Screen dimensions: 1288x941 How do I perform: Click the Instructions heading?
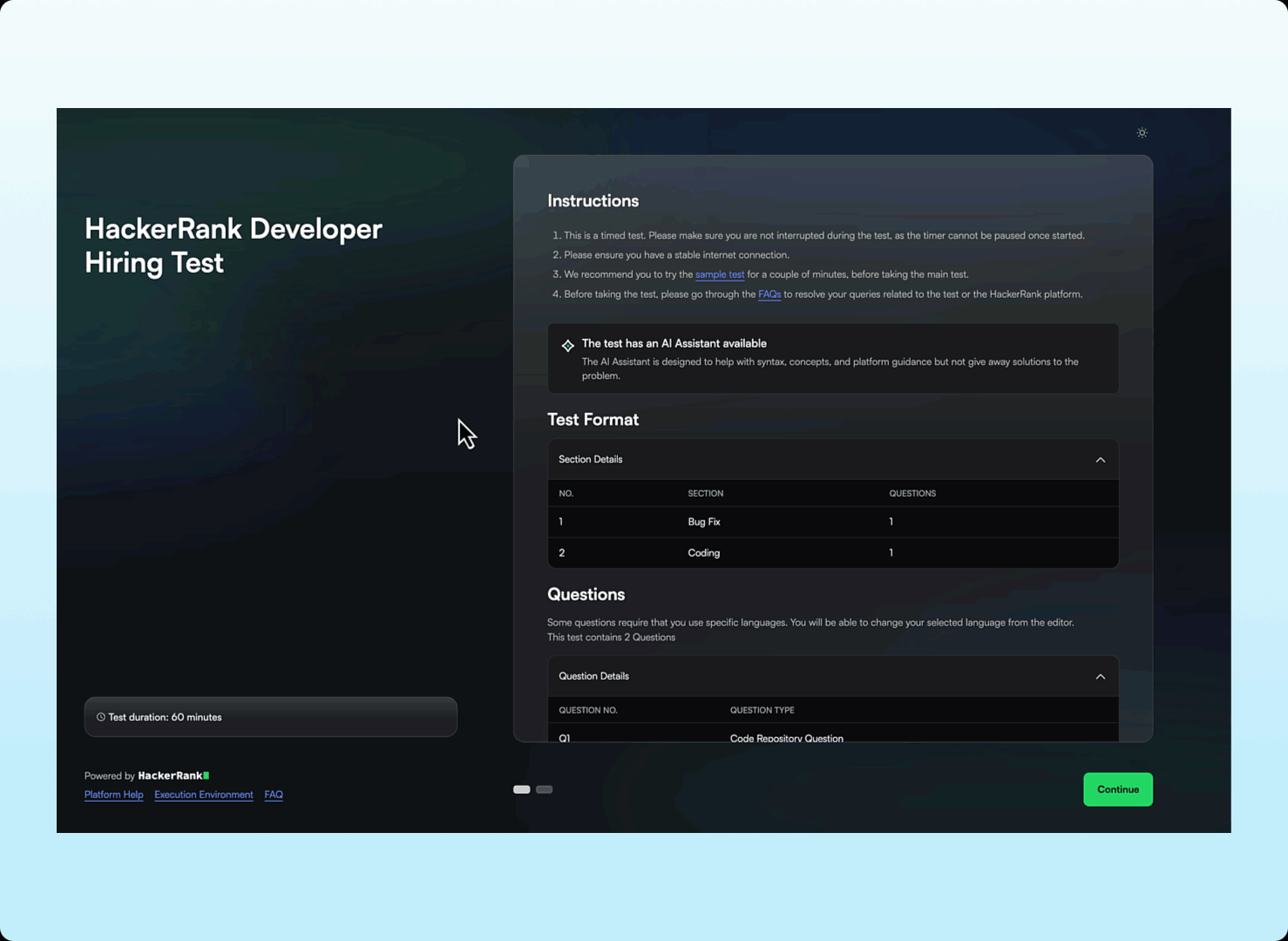(x=593, y=201)
